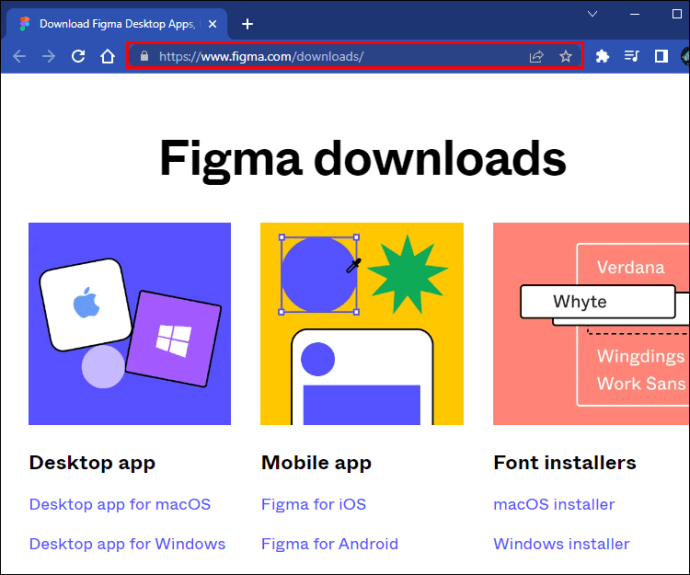This screenshot has height=575, width=690.
Task: Toggle the browser side panel
Action: pyautogui.click(x=661, y=57)
